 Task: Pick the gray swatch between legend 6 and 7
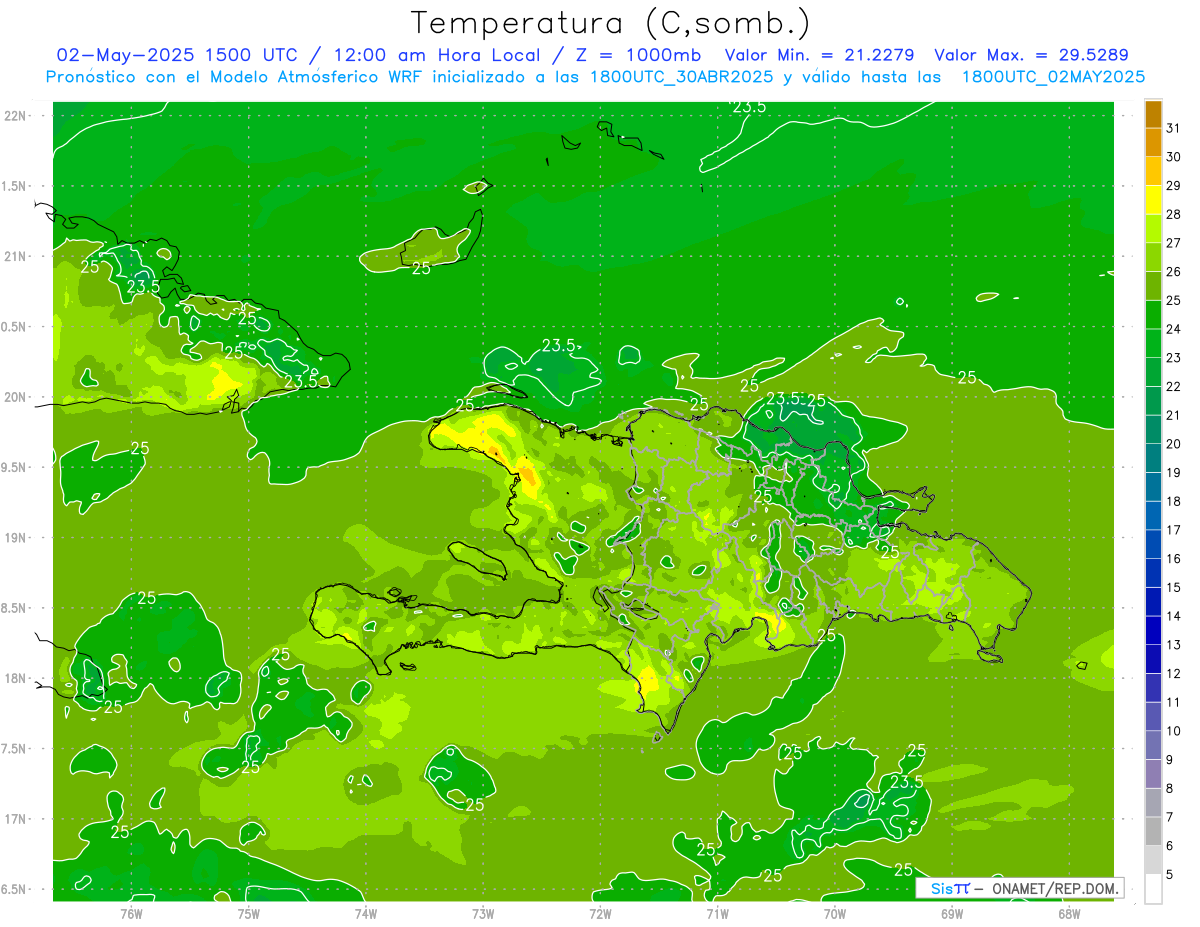click(x=1153, y=831)
